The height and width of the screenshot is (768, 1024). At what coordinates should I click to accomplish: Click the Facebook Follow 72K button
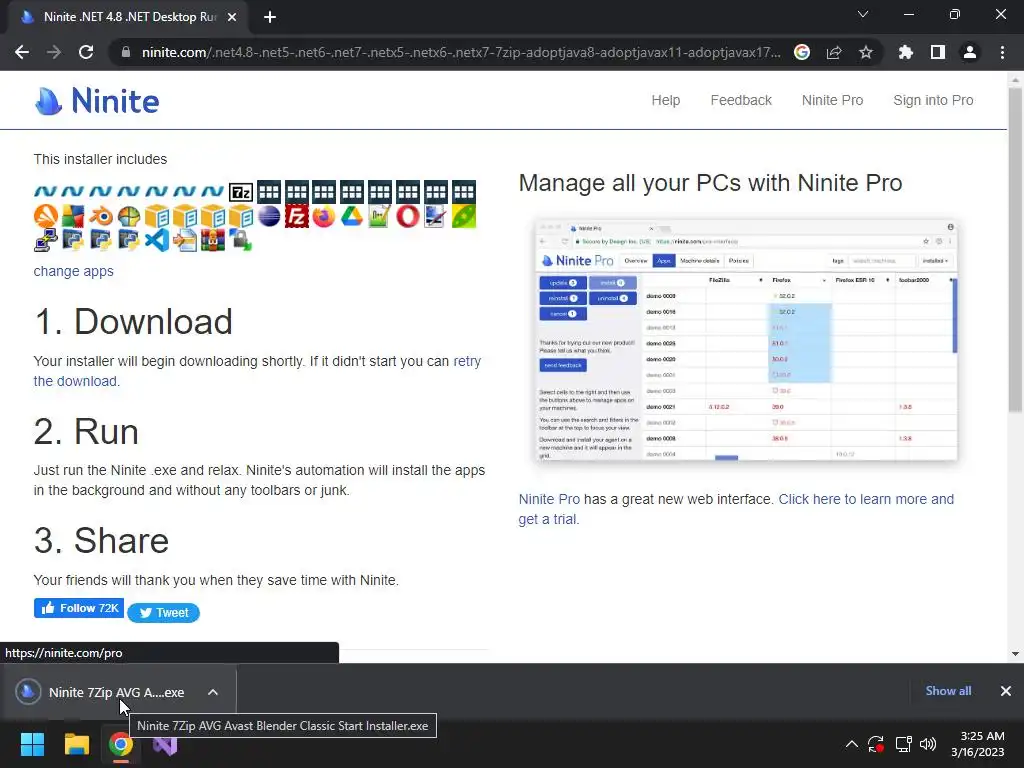pos(79,608)
